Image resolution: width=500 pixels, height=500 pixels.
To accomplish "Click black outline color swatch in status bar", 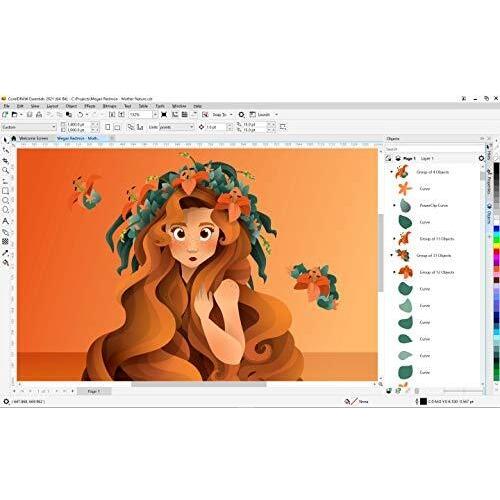I will coord(423,402).
